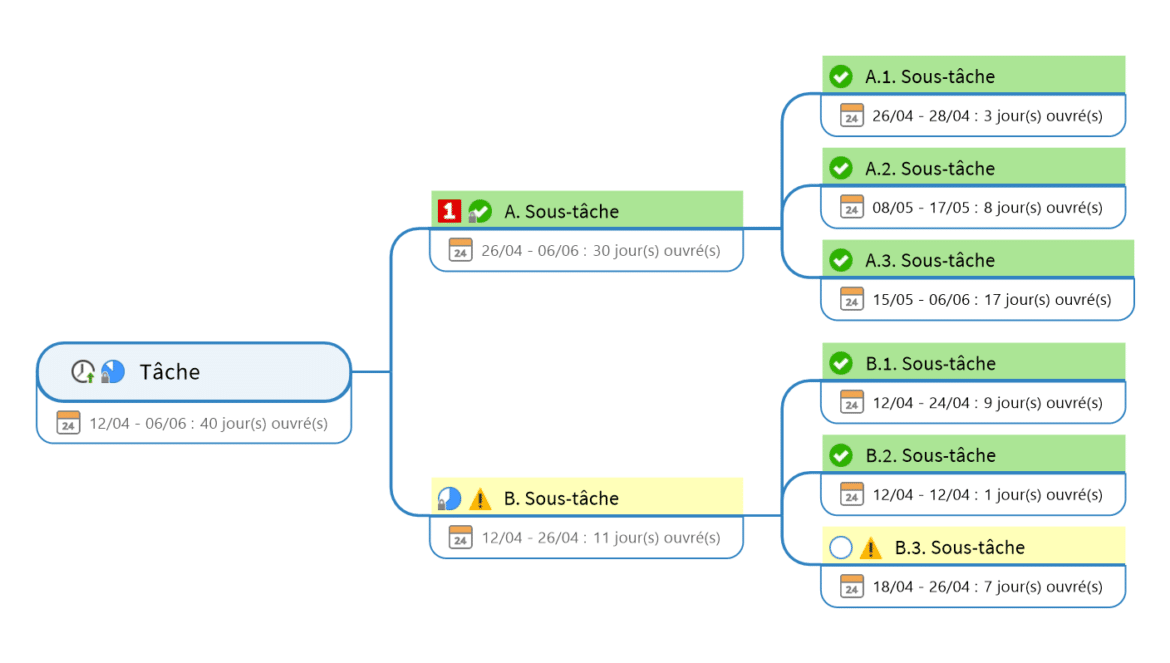
Task: Click the calendar icon under A.2. Sous-tâche
Action: (x=851, y=207)
